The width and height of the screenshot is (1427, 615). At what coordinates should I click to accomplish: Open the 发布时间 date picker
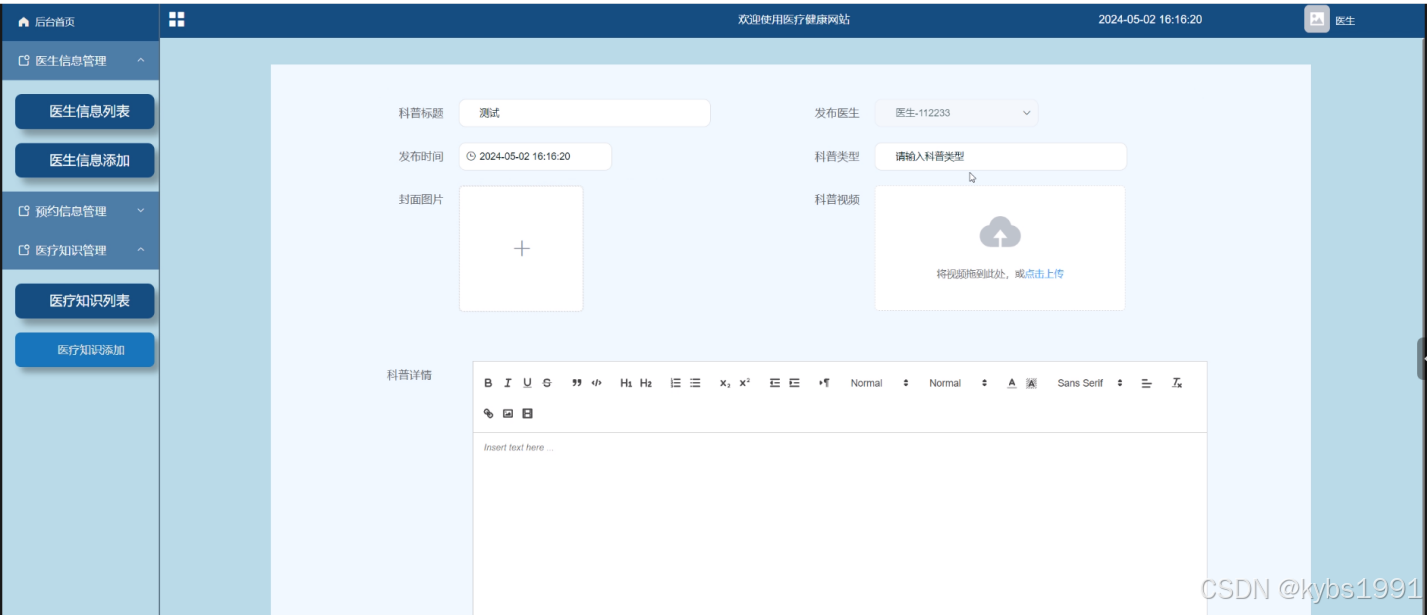click(x=535, y=156)
